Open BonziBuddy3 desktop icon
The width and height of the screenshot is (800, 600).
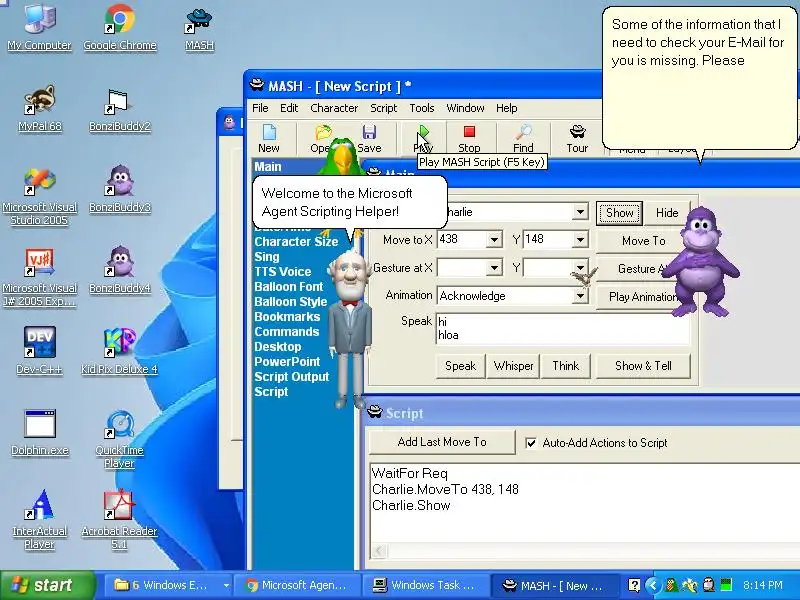pos(119,189)
